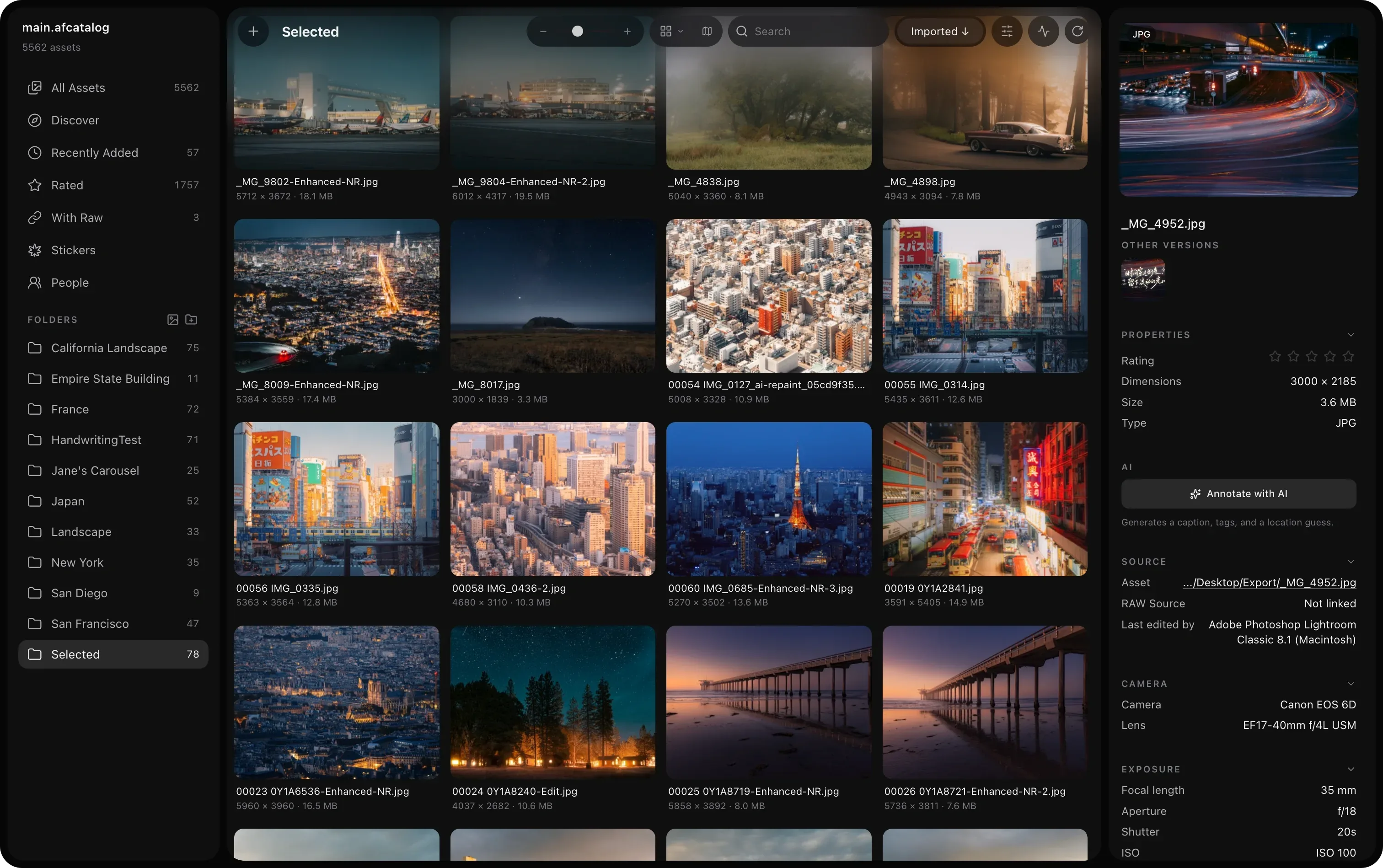Open the Imported sort dropdown
The width and height of the screenshot is (1383, 868).
940,32
